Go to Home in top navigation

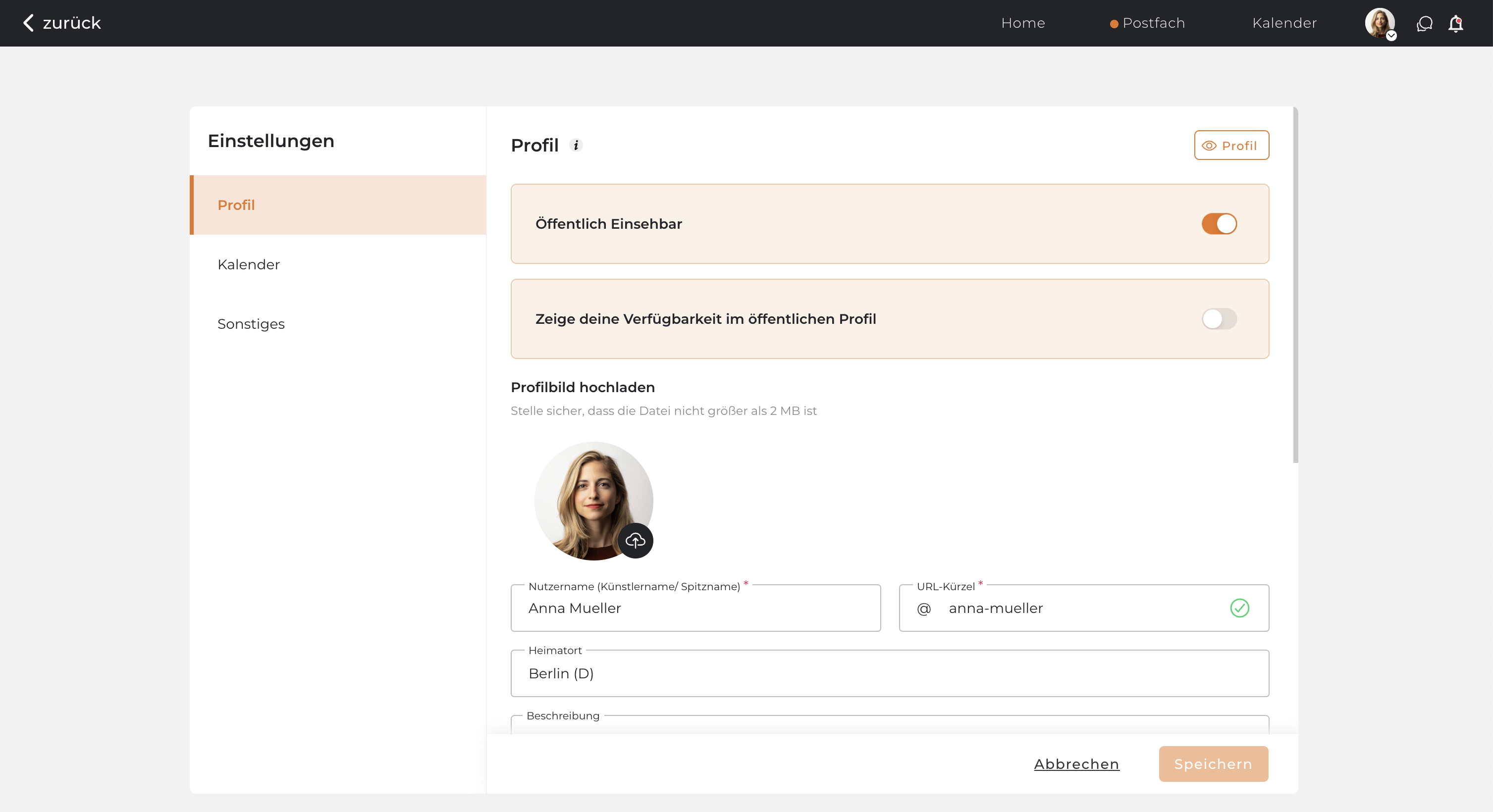[x=1023, y=23]
